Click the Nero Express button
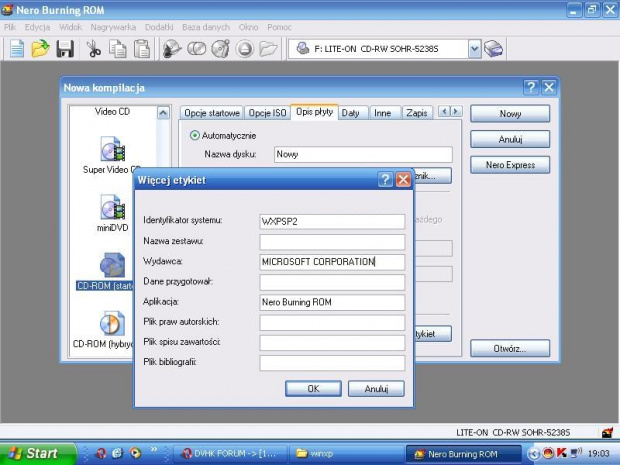This screenshot has width=620, height=465. [x=510, y=165]
